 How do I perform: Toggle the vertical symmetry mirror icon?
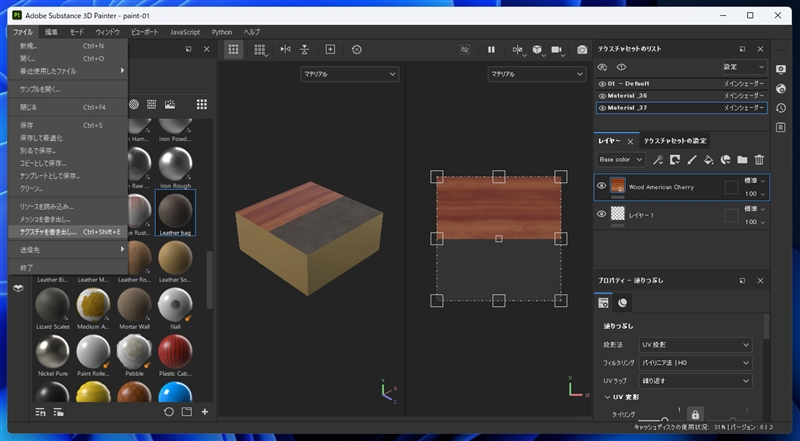[305, 50]
